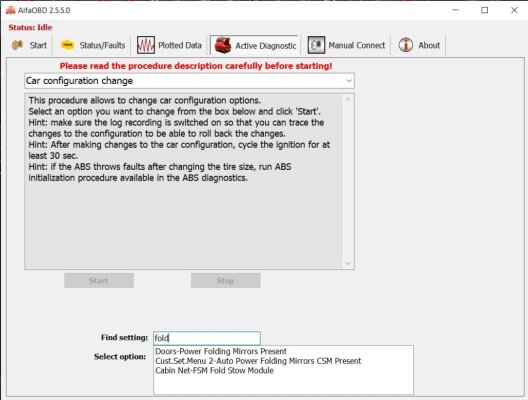Switch to the Plotted Data tab
Screen dimensions: 528x400
click(x=169, y=45)
